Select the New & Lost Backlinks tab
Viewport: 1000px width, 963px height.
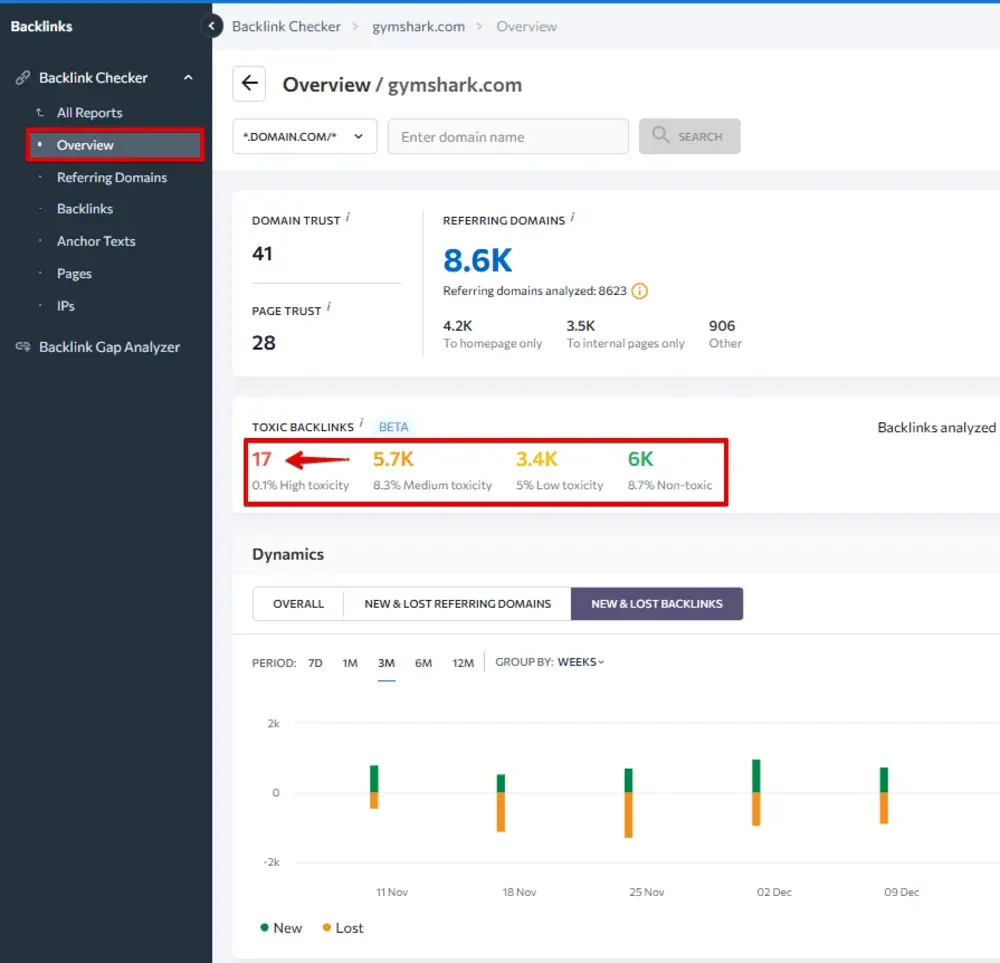(657, 604)
